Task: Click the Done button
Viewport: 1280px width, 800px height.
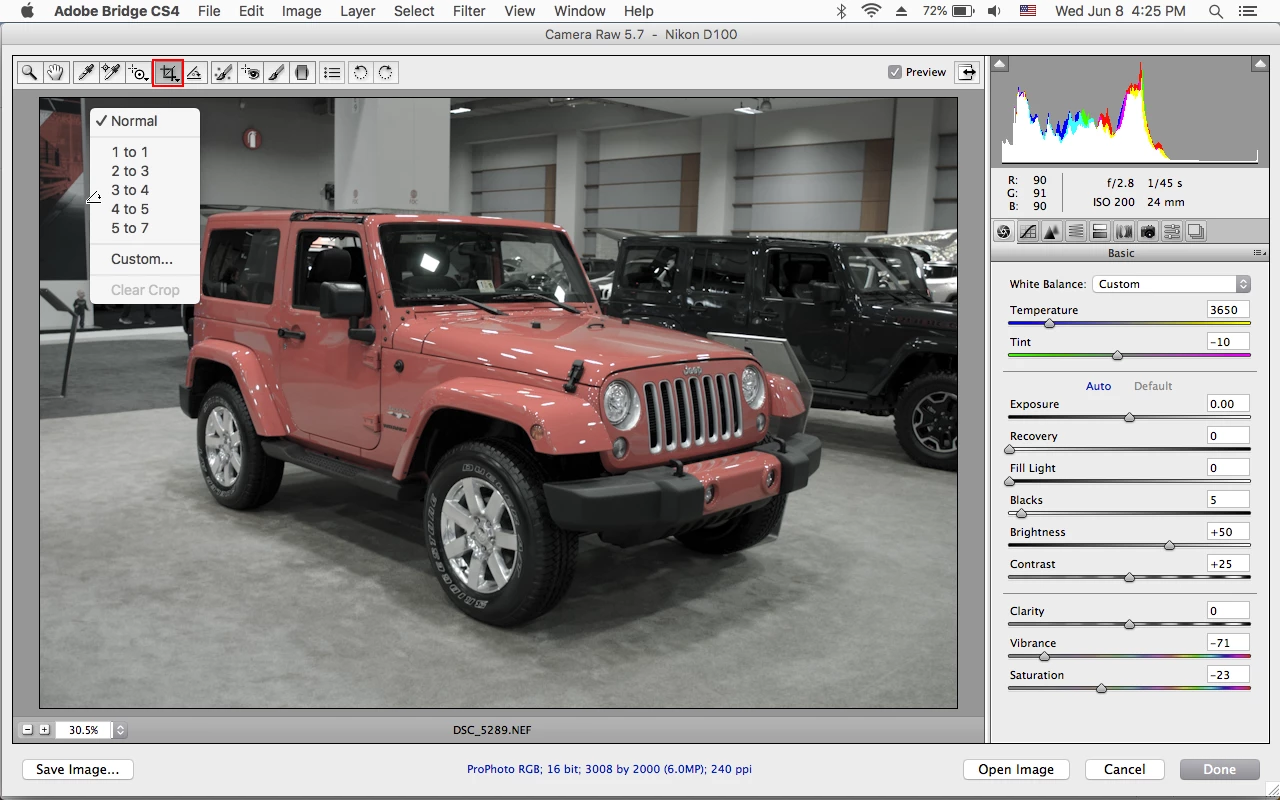Action: point(1219,769)
